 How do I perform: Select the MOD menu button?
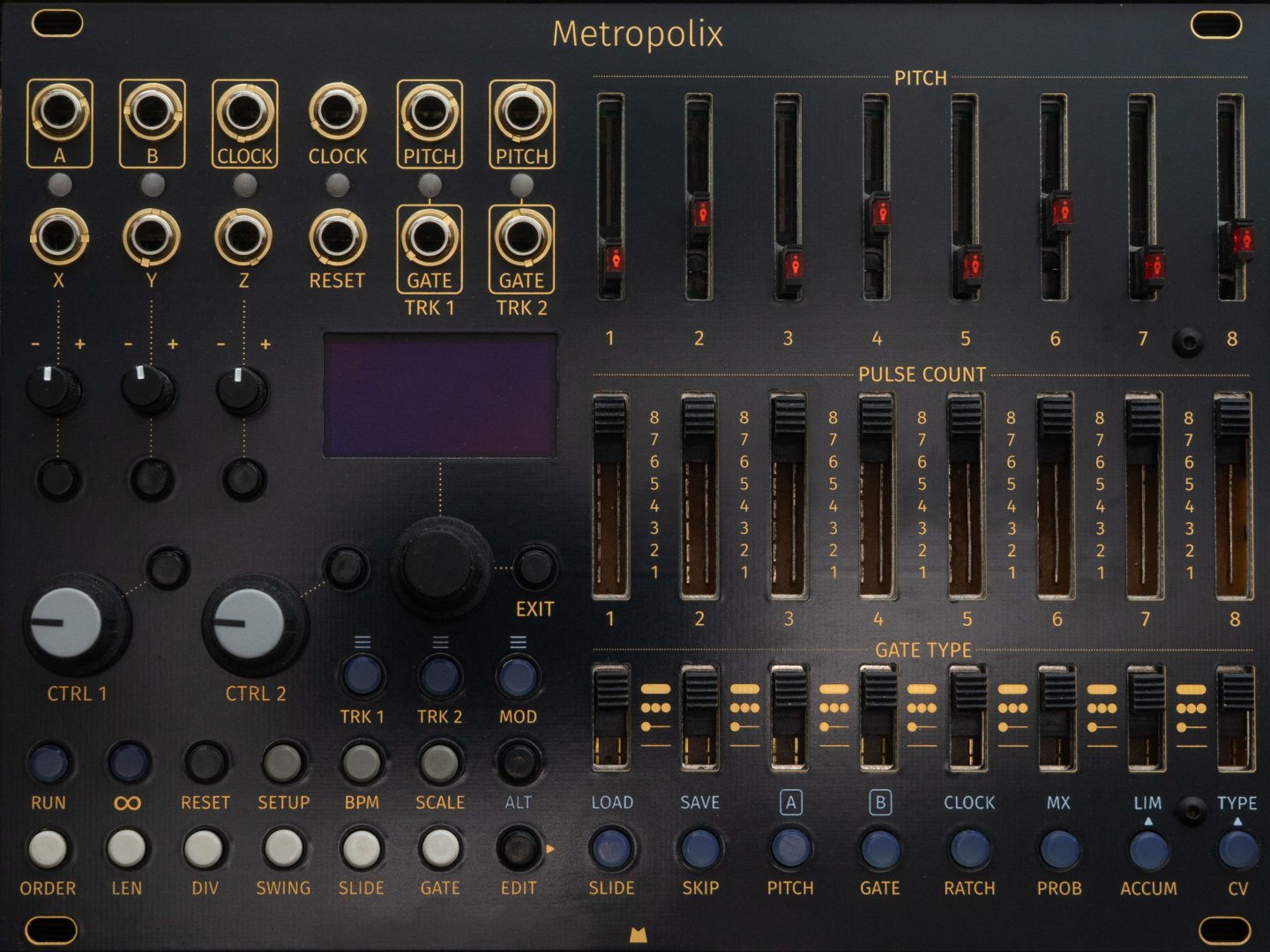[x=518, y=676]
